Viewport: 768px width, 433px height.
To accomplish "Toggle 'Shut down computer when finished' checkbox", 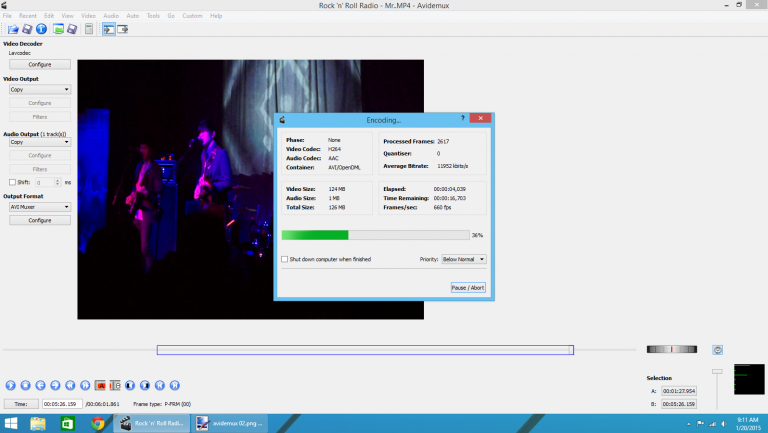I will click(x=283, y=259).
